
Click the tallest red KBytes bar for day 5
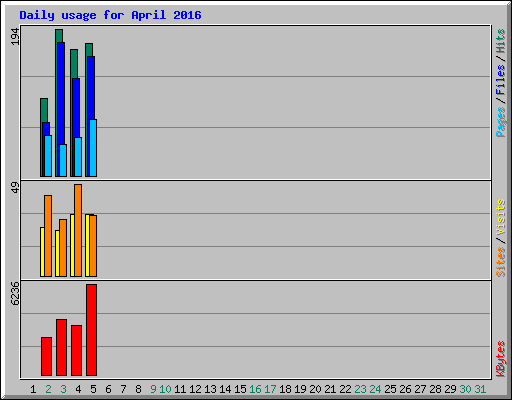pyautogui.click(x=92, y=330)
